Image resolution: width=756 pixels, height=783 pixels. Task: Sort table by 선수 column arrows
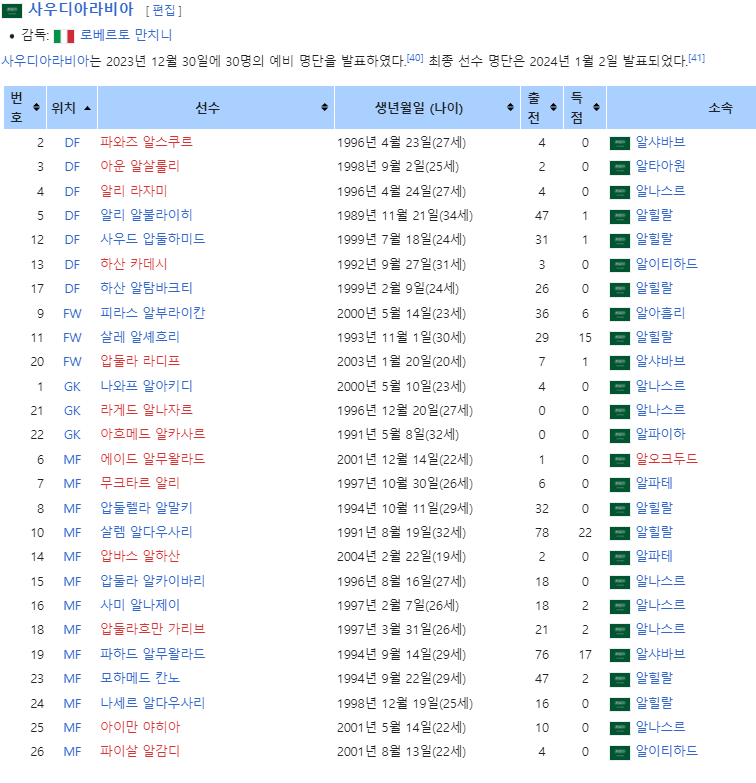pos(325,107)
